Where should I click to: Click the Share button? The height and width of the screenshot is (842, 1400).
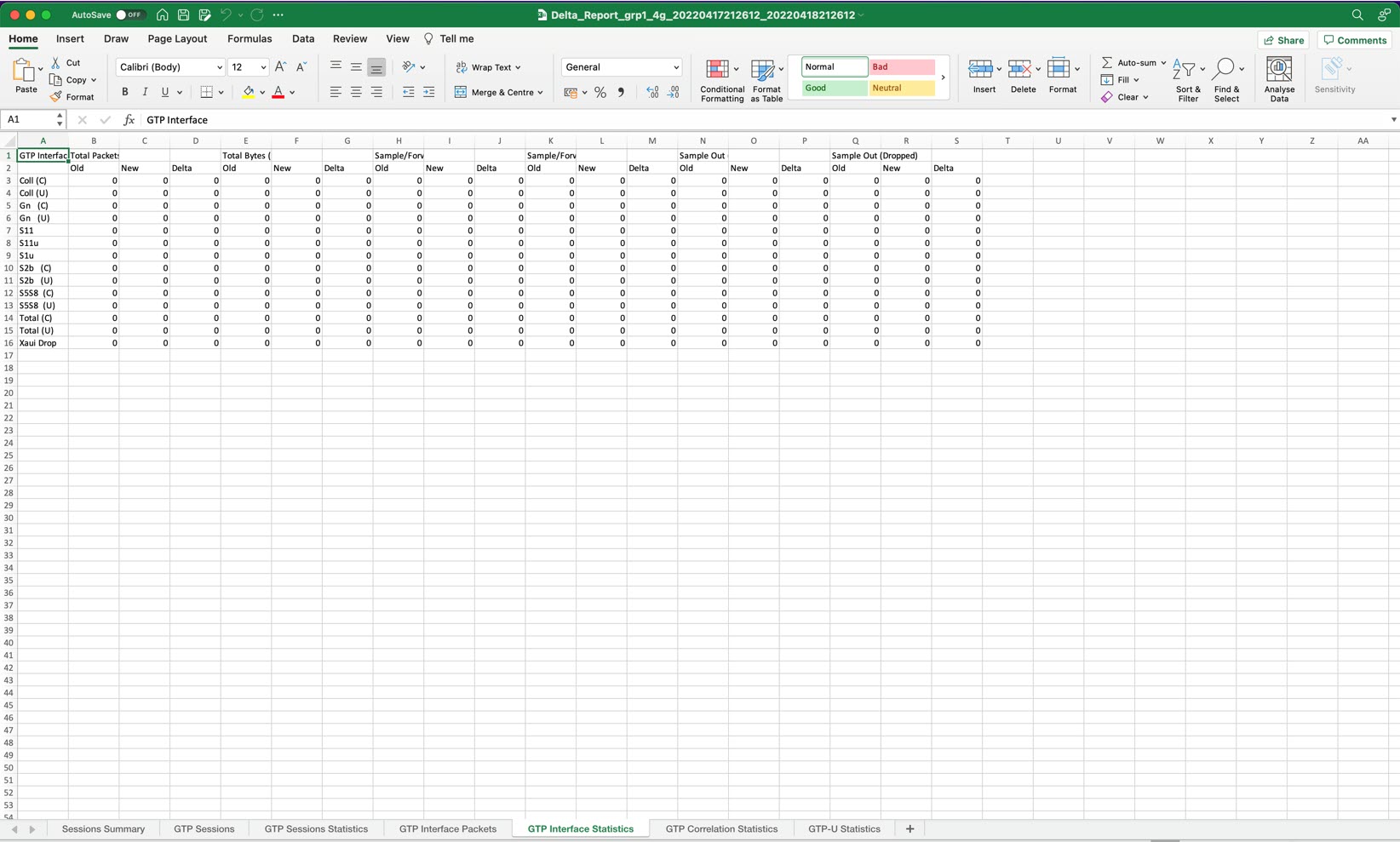pos(1283,40)
